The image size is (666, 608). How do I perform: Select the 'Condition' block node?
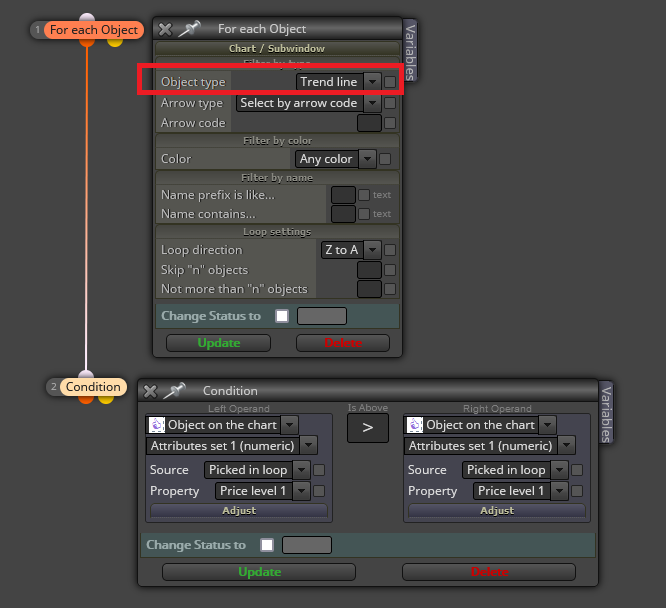coord(93,387)
